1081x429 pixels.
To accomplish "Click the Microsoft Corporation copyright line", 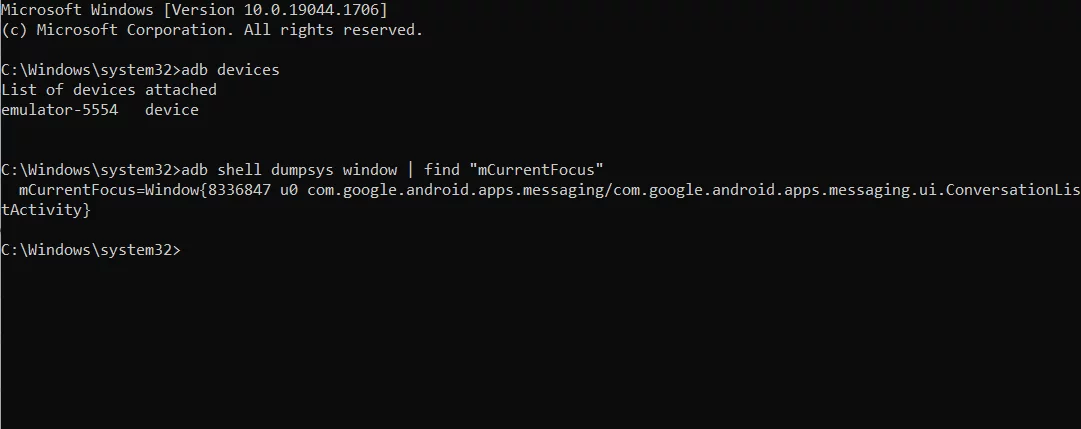I will click(x=212, y=30).
